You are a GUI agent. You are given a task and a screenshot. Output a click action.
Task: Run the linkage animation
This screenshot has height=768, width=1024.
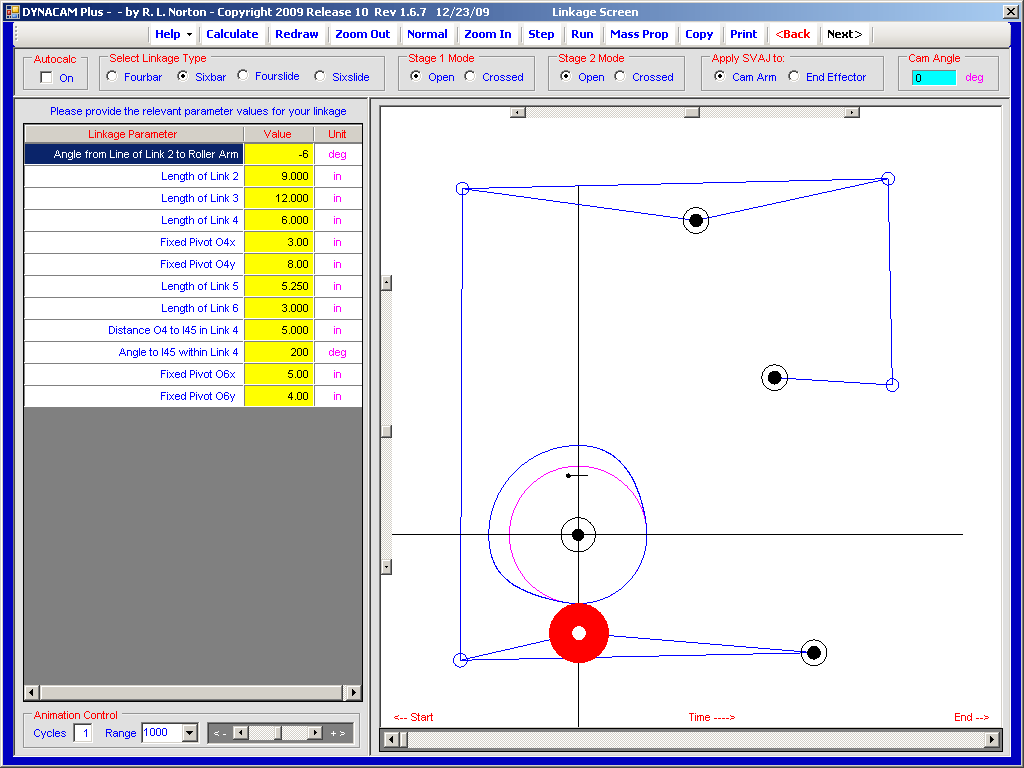point(582,34)
